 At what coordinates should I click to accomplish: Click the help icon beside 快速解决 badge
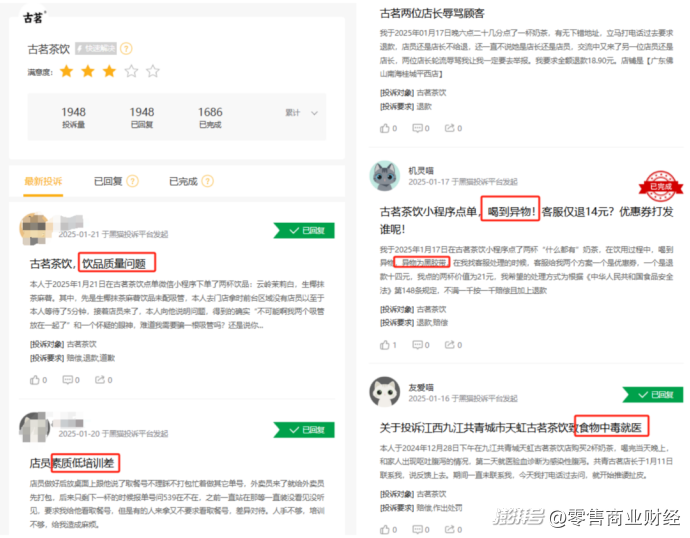(126, 48)
